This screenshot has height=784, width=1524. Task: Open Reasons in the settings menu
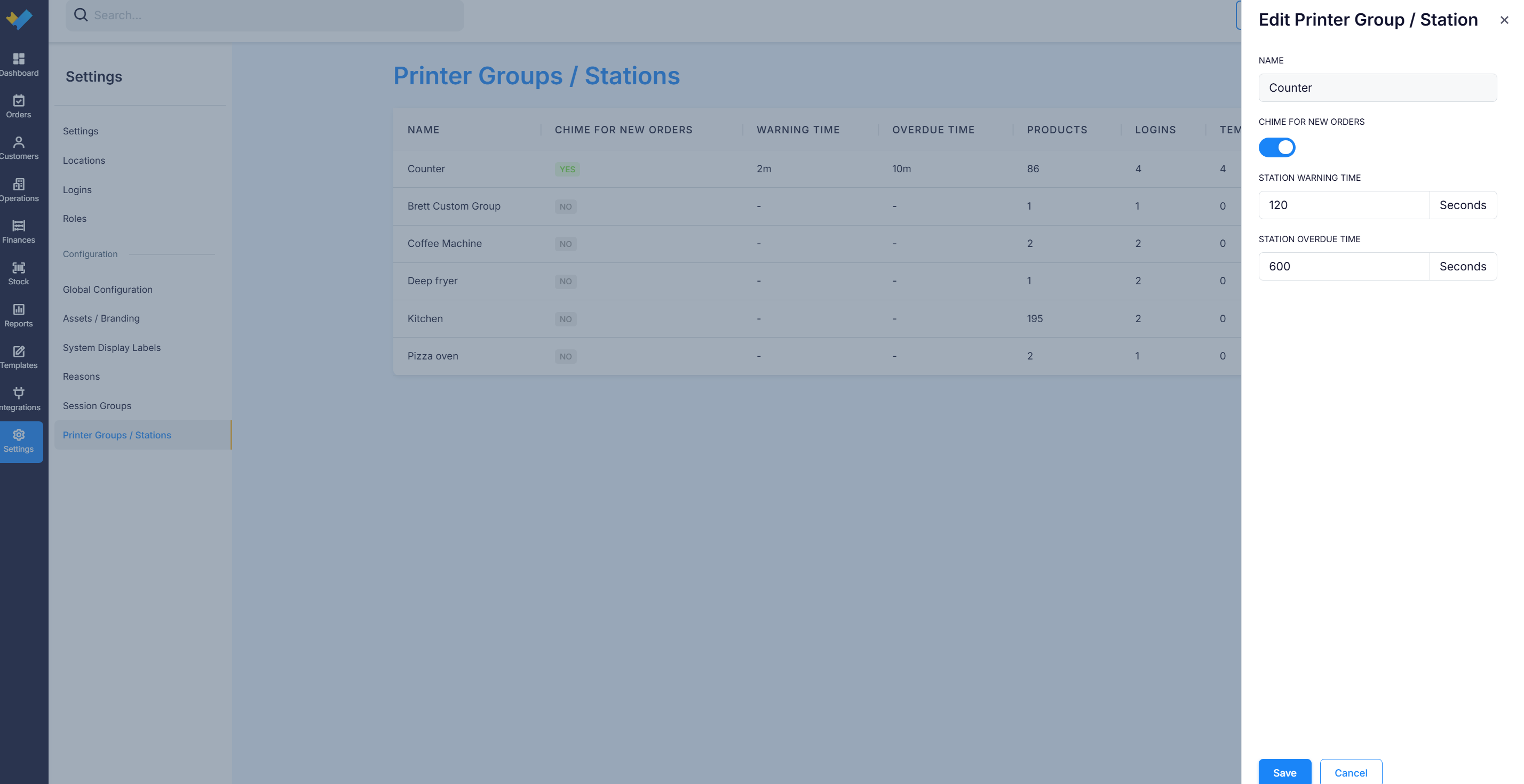click(x=81, y=377)
